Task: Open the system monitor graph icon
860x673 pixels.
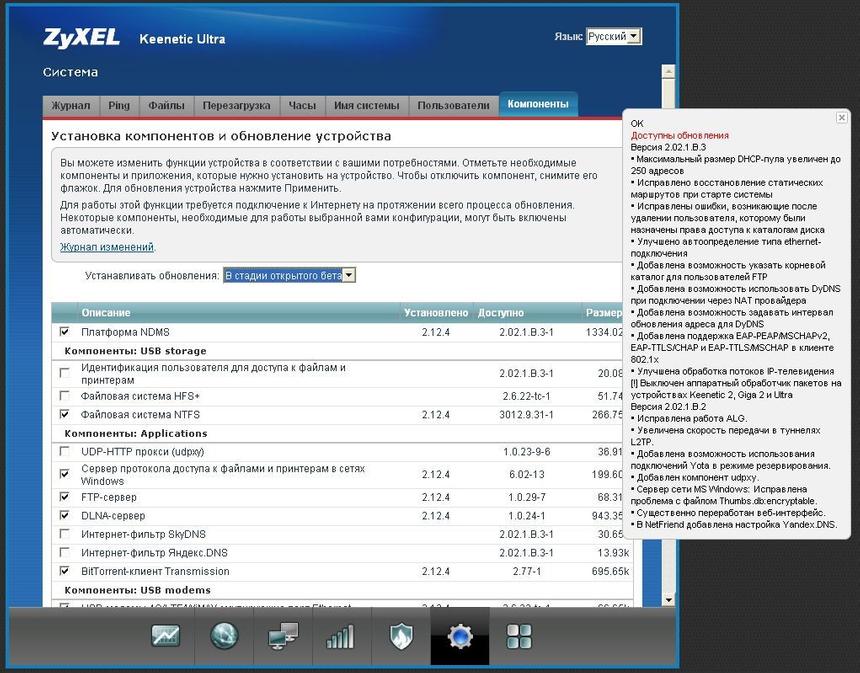Action: tap(166, 636)
